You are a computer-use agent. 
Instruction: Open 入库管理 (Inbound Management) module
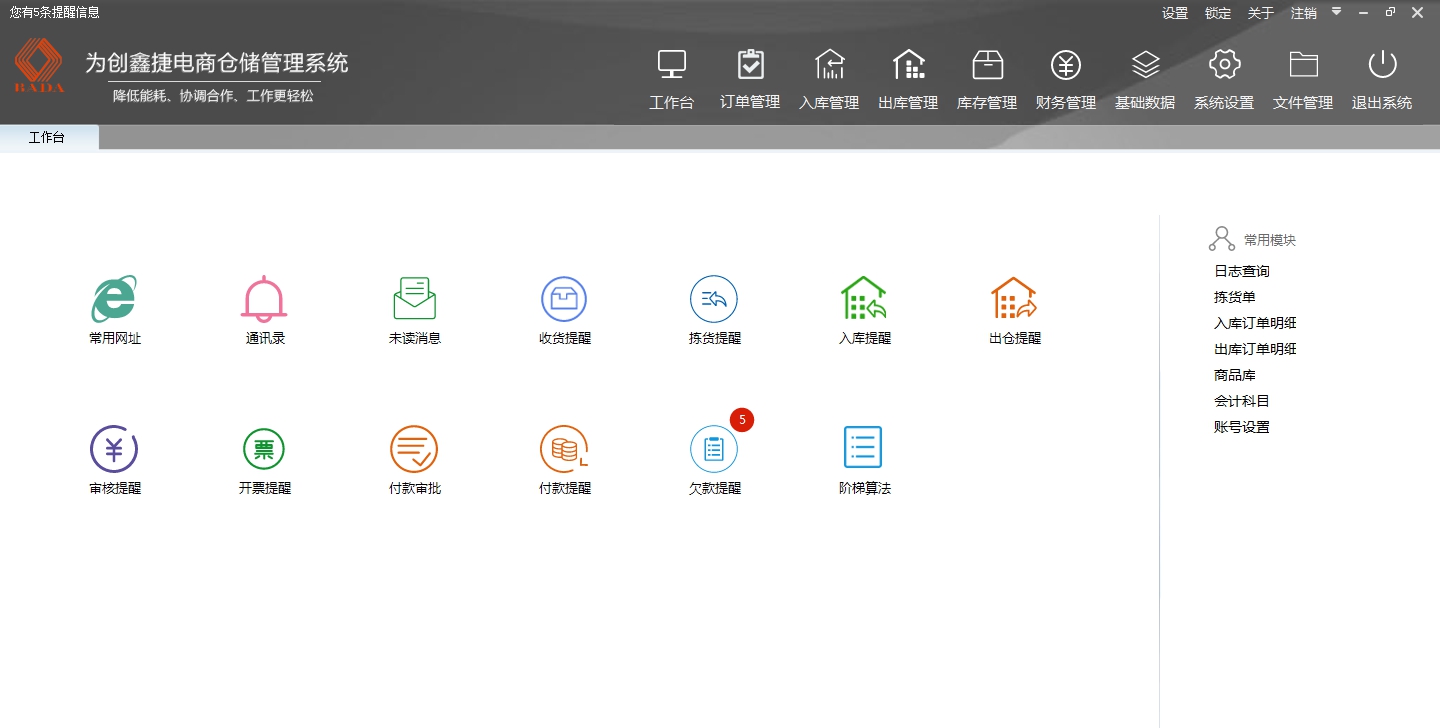pyautogui.click(x=829, y=78)
